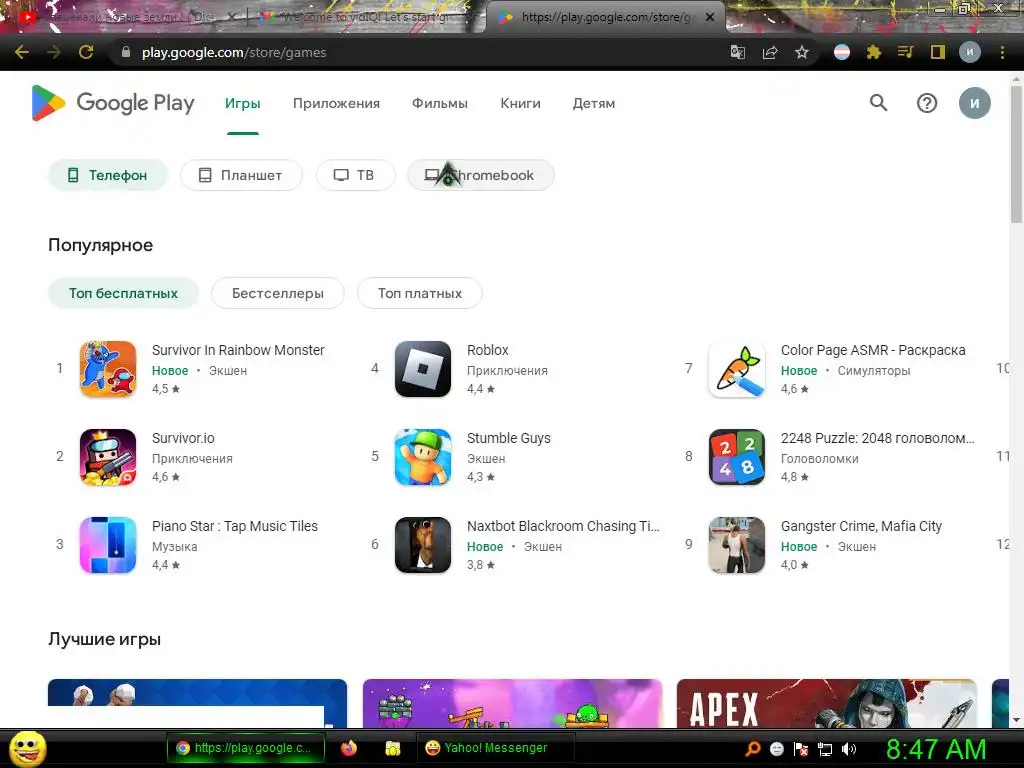Toggle the browser side panel icon
This screenshot has height=768, width=1024.
click(938, 52)
